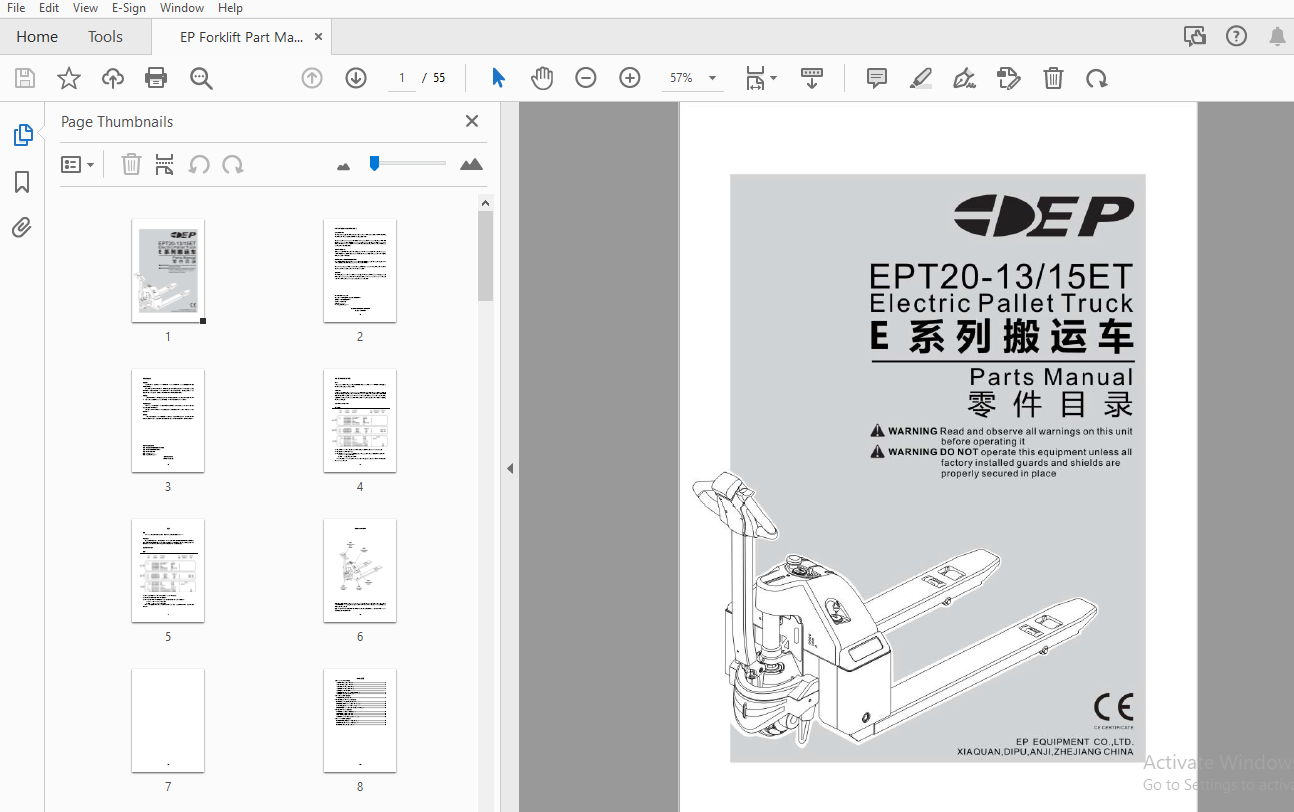The height and width of the screenshot is (812, 1294).
Task: Zoom out with the minus icon
Action: 586,78
